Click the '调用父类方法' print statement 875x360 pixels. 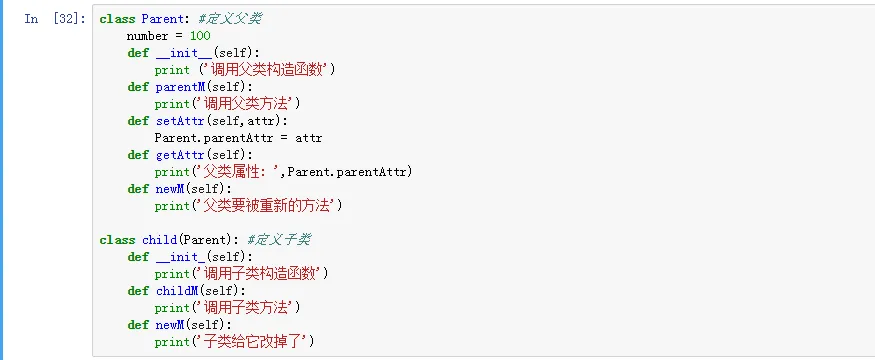point(228,104)
